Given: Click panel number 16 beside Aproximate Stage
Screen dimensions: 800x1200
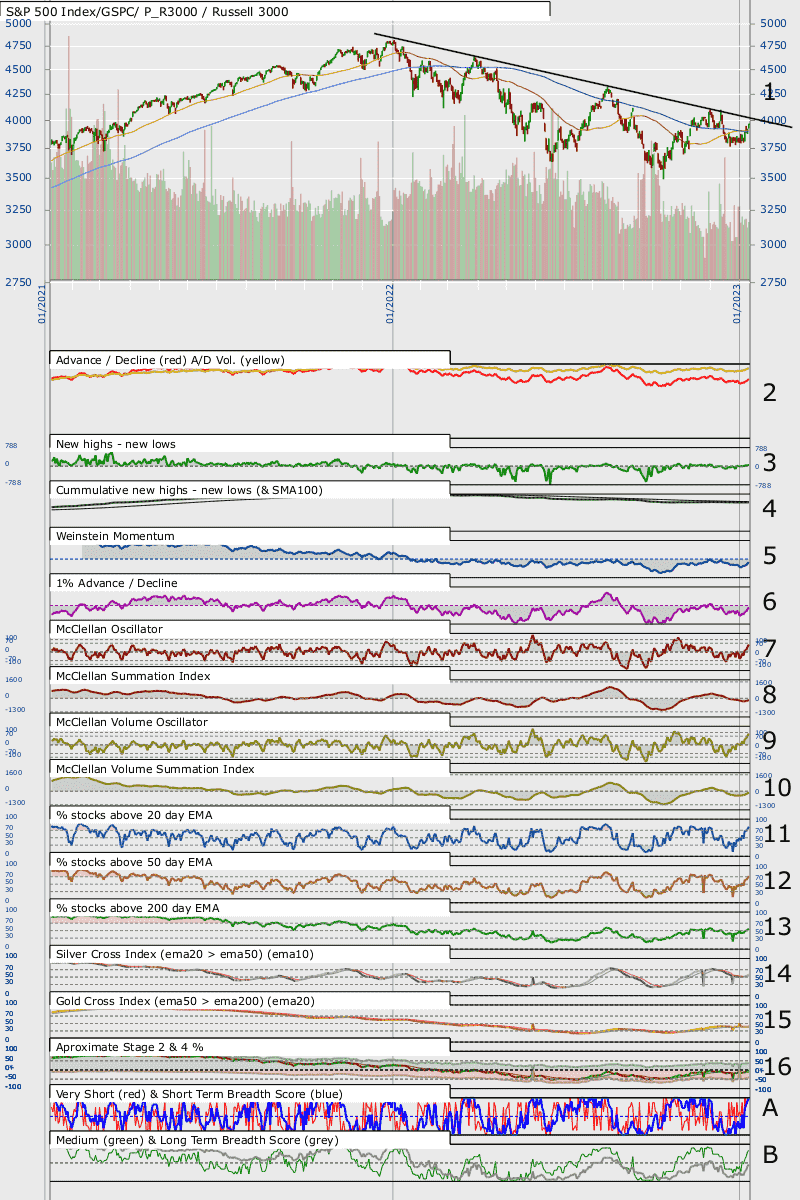Looking at the screenshot, I should click(777, 1066).
